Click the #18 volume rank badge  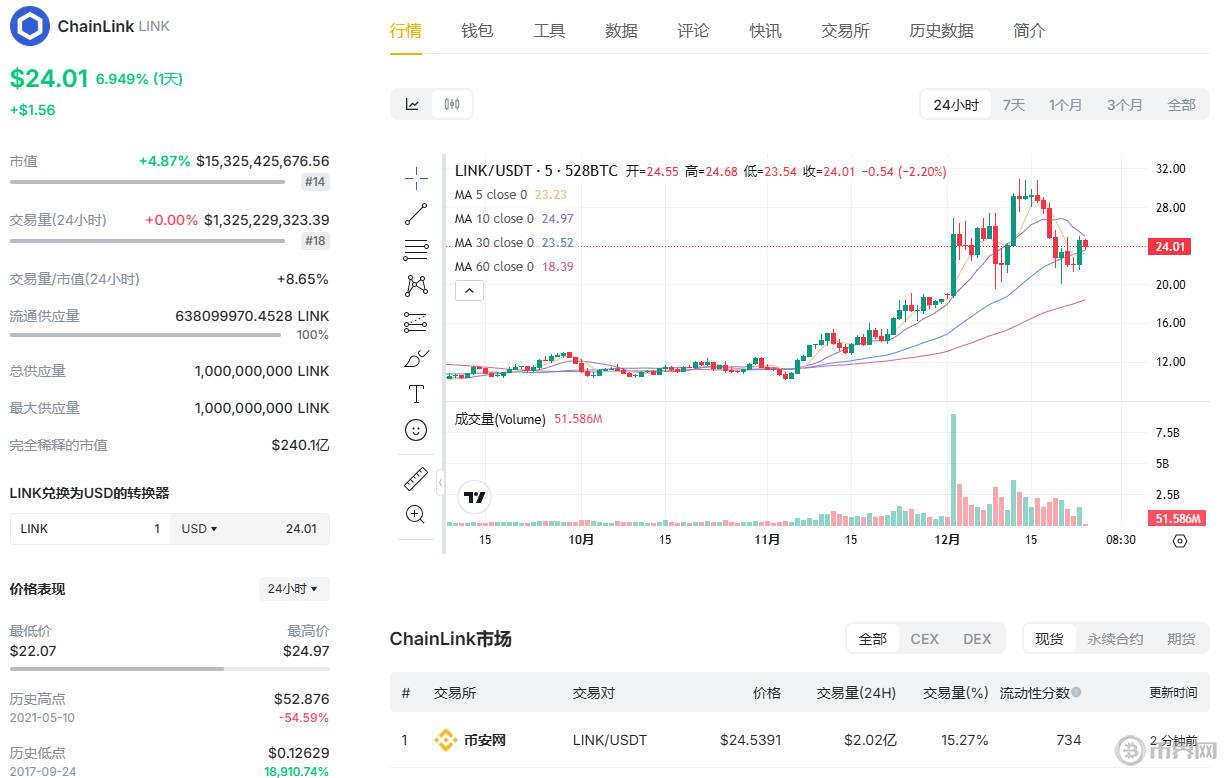click(316, 241)
